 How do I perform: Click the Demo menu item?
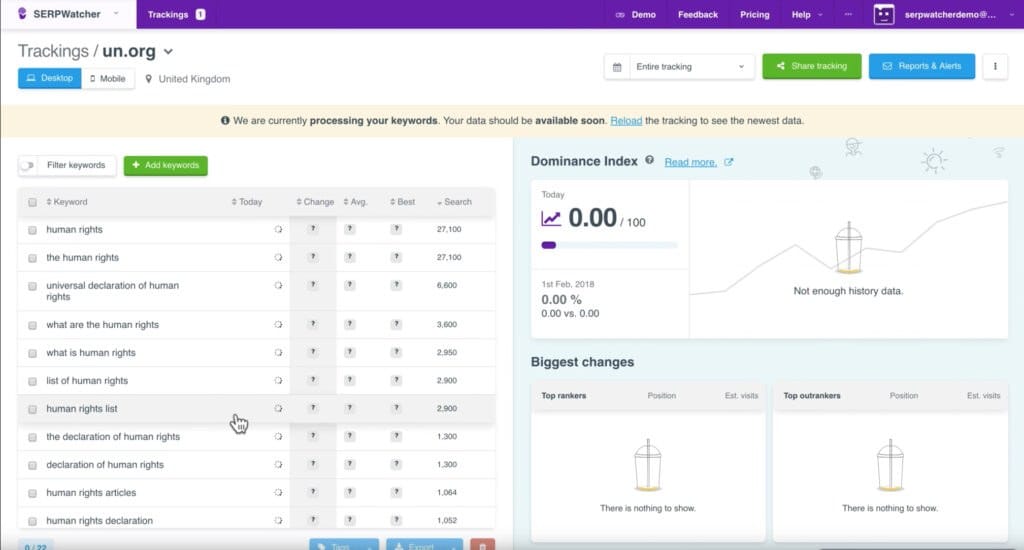coord(635,14)
